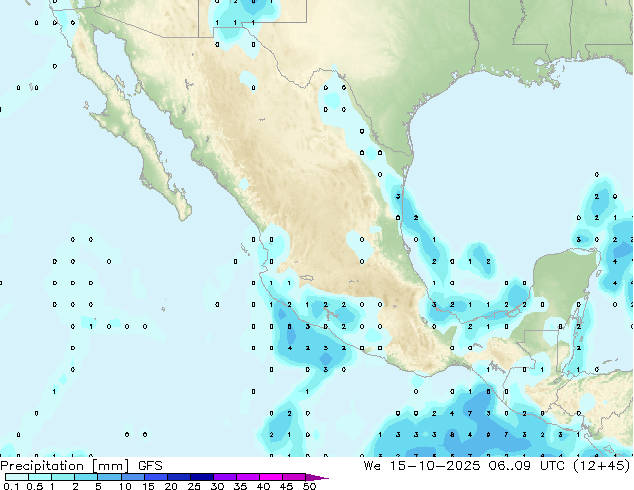Click the over-50 arrow tip of colorbar

point(317,477)
